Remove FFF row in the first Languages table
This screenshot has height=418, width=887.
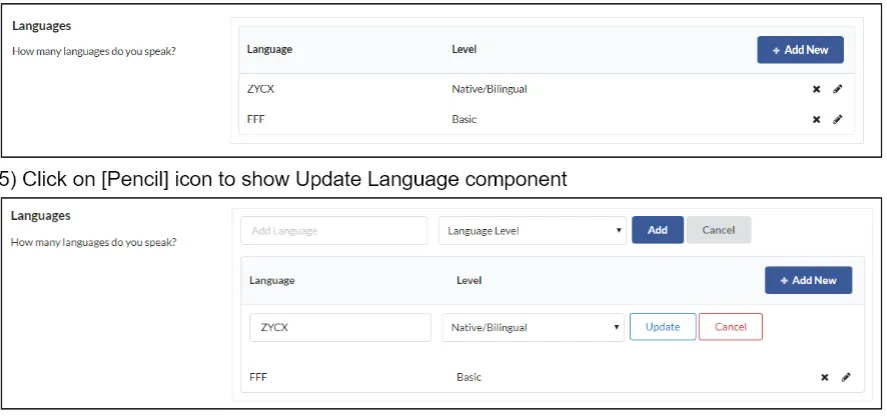coord(816,119)
